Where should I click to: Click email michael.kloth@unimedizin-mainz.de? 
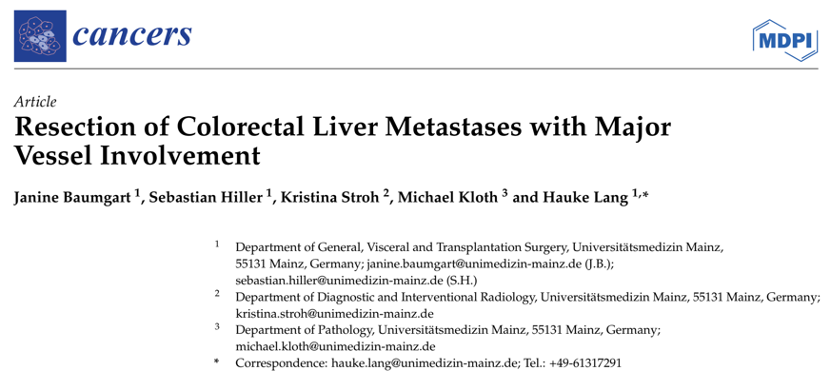[335, 347]
